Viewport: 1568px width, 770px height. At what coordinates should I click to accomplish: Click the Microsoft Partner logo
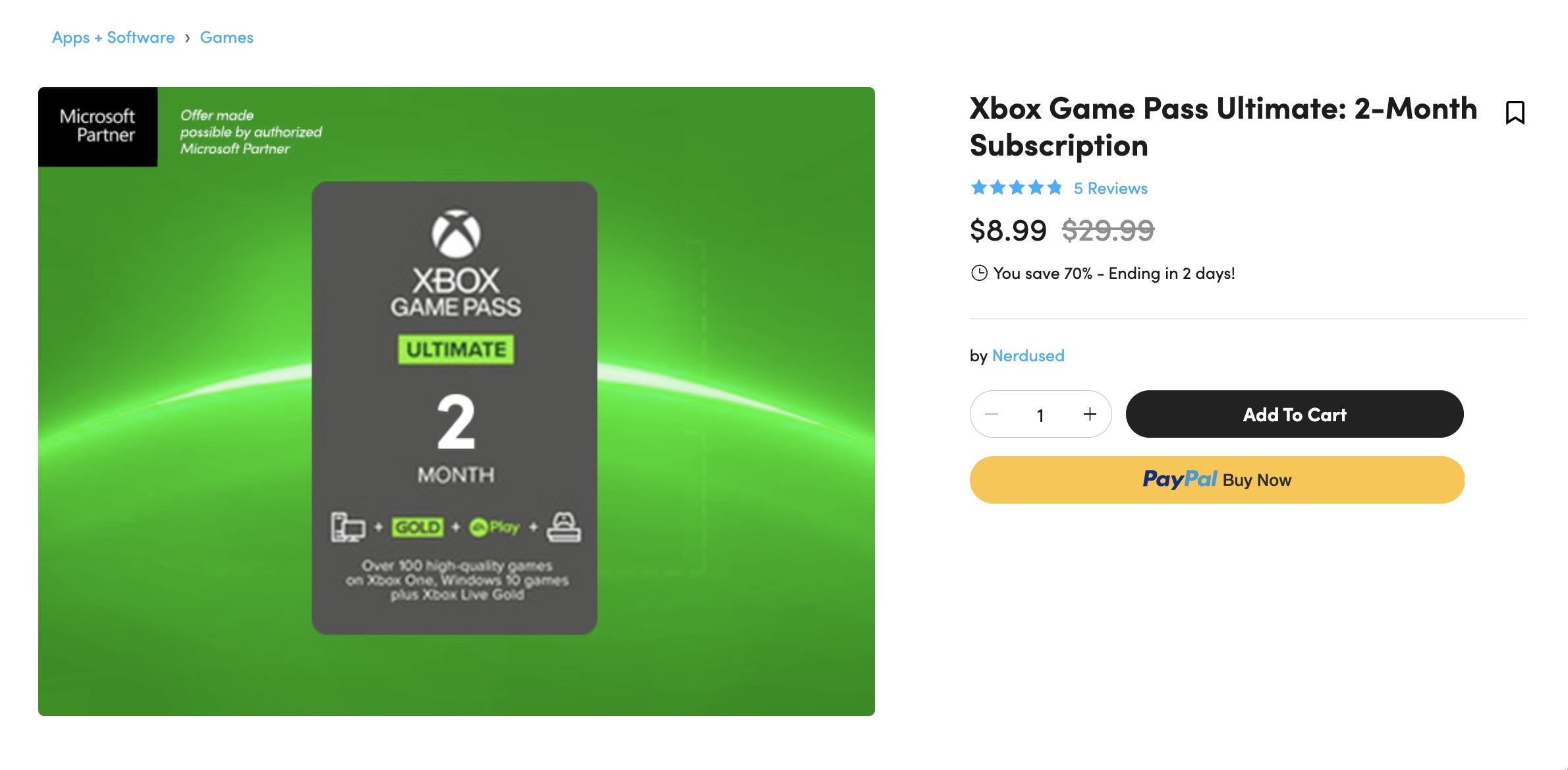(98, 126)
